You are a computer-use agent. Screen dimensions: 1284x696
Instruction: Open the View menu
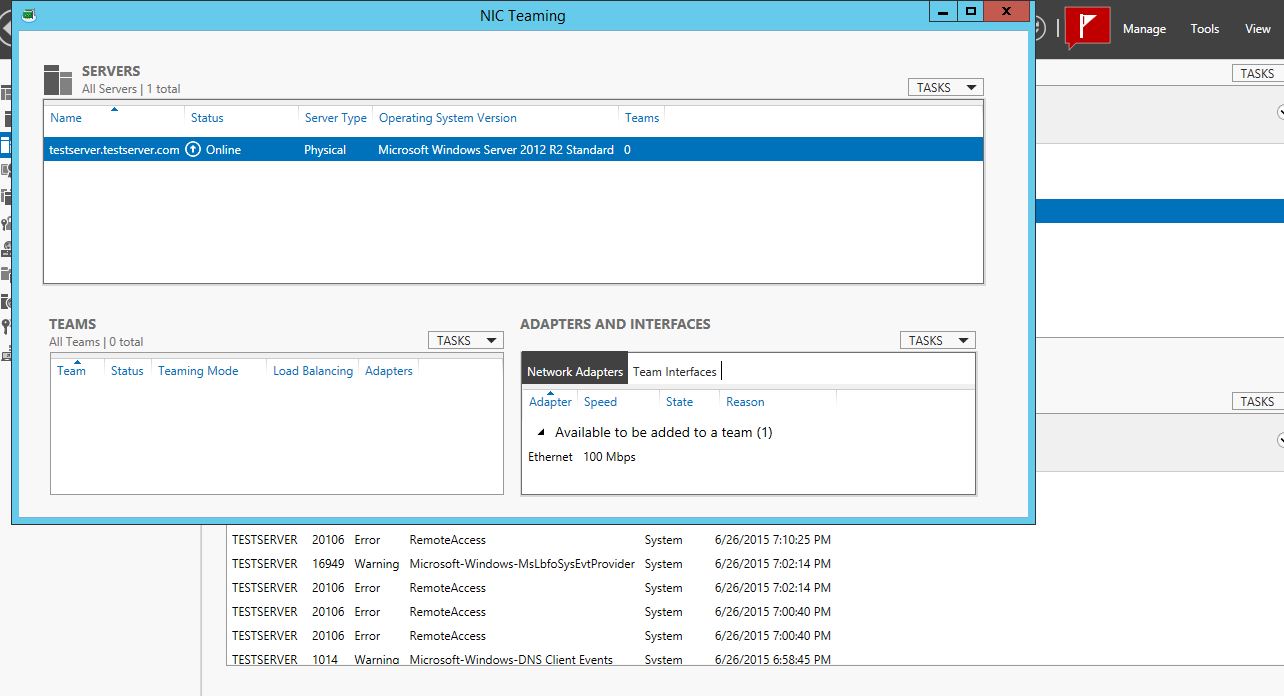1257,29
